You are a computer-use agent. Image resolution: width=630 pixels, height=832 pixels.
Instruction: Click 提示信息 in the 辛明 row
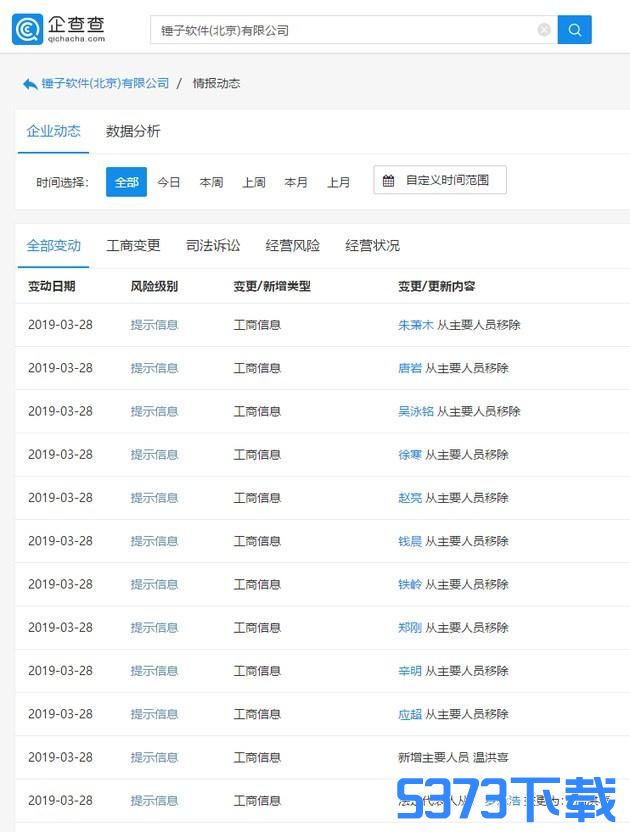(x=154, y=671)
